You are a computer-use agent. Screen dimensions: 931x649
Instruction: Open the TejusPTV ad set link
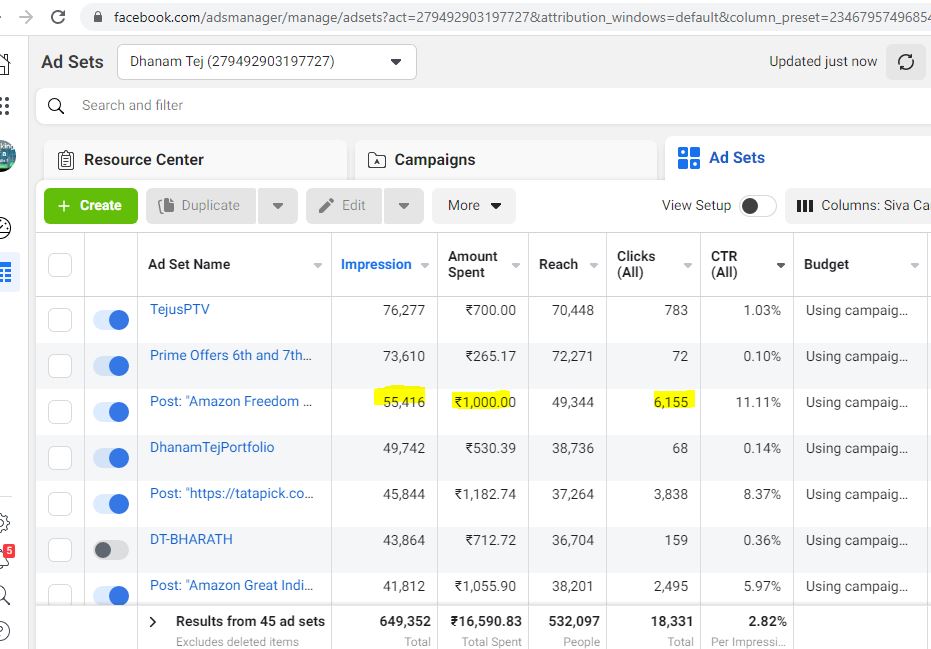(179, 309)
